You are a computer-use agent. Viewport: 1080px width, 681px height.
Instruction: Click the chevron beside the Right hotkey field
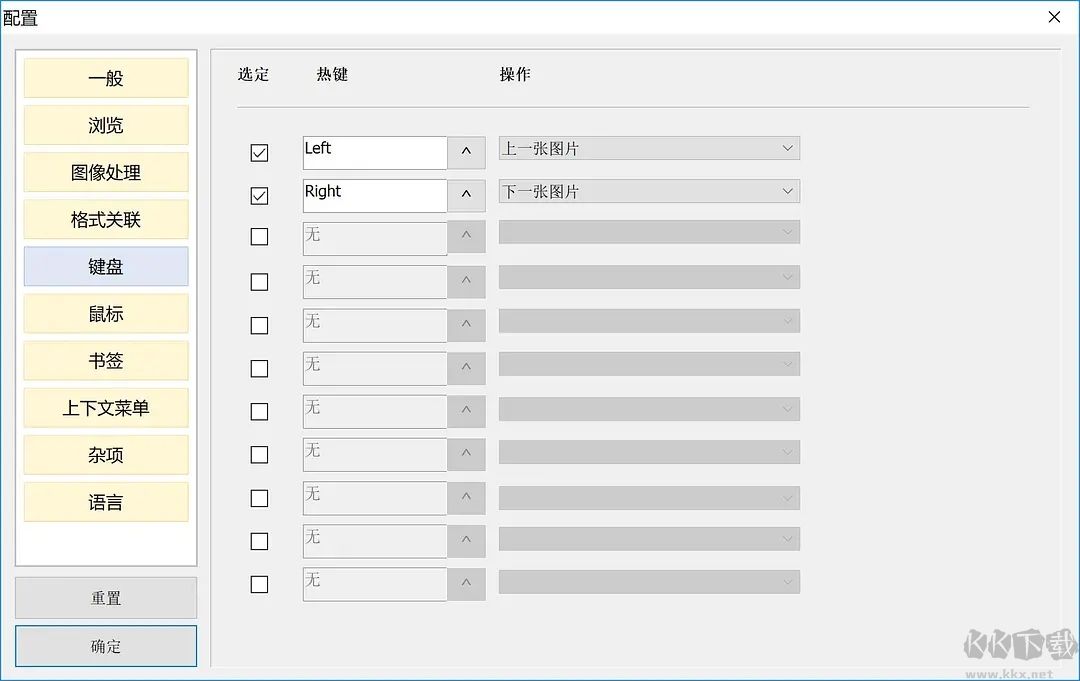click(466, 195)
